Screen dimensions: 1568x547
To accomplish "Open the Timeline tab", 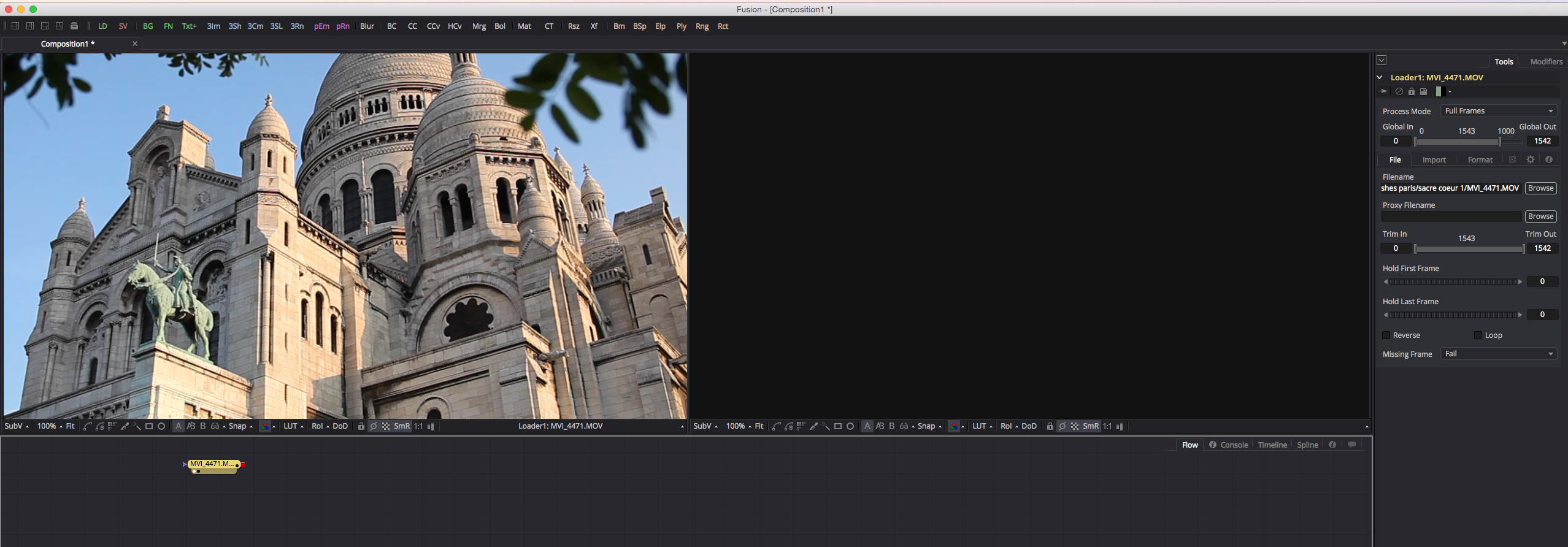I will [1272, 445].
